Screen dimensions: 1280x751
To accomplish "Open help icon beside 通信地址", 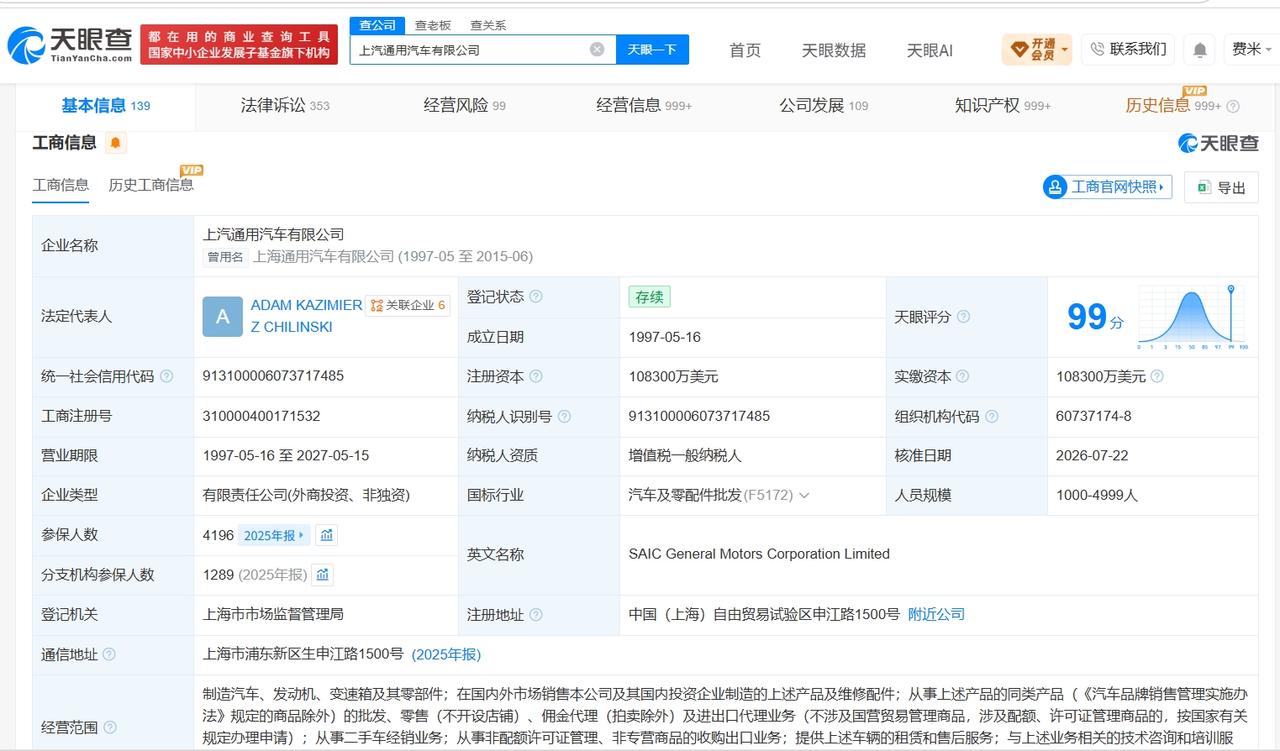I will tap(109, 654).
